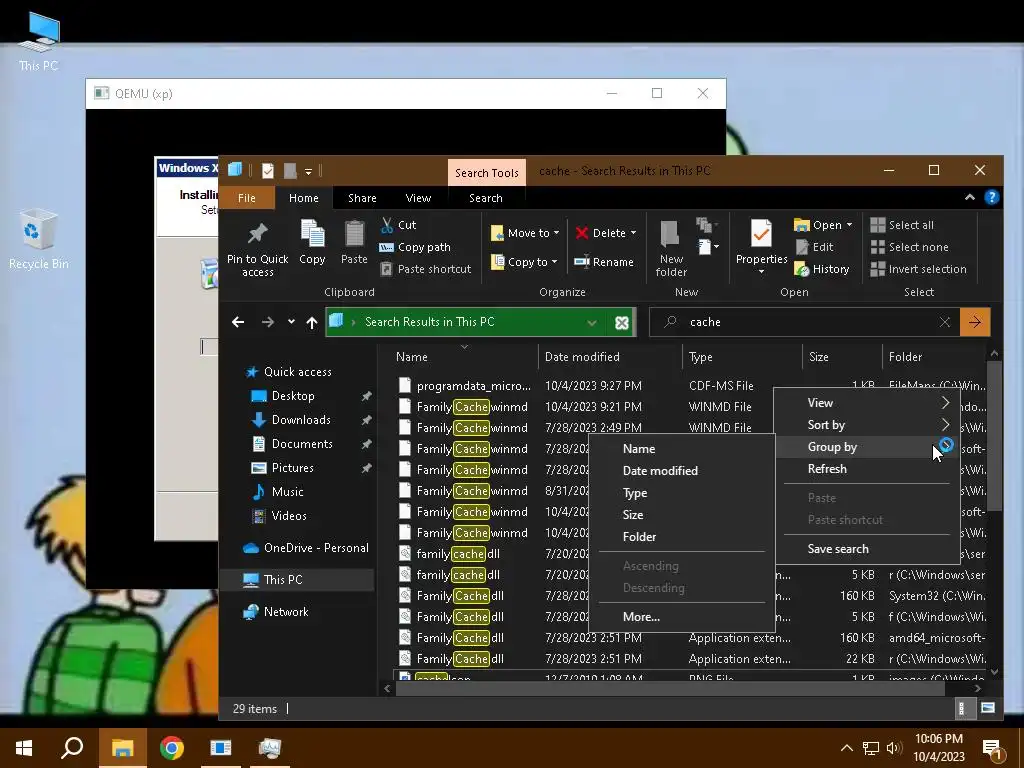Open Documents in navigation pane

302,444
